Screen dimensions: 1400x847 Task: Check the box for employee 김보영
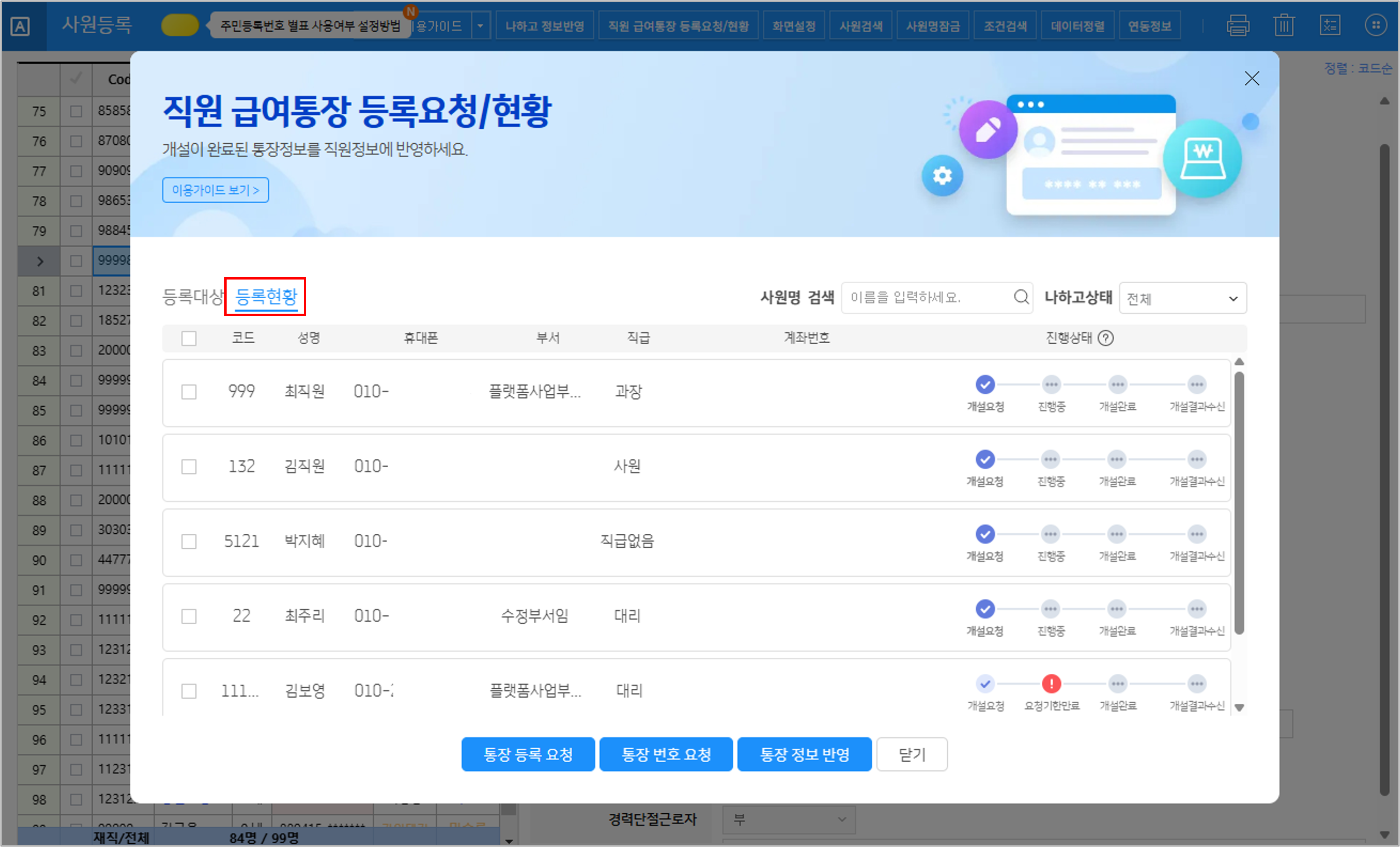pyautogui.click(x=189, y=692)
